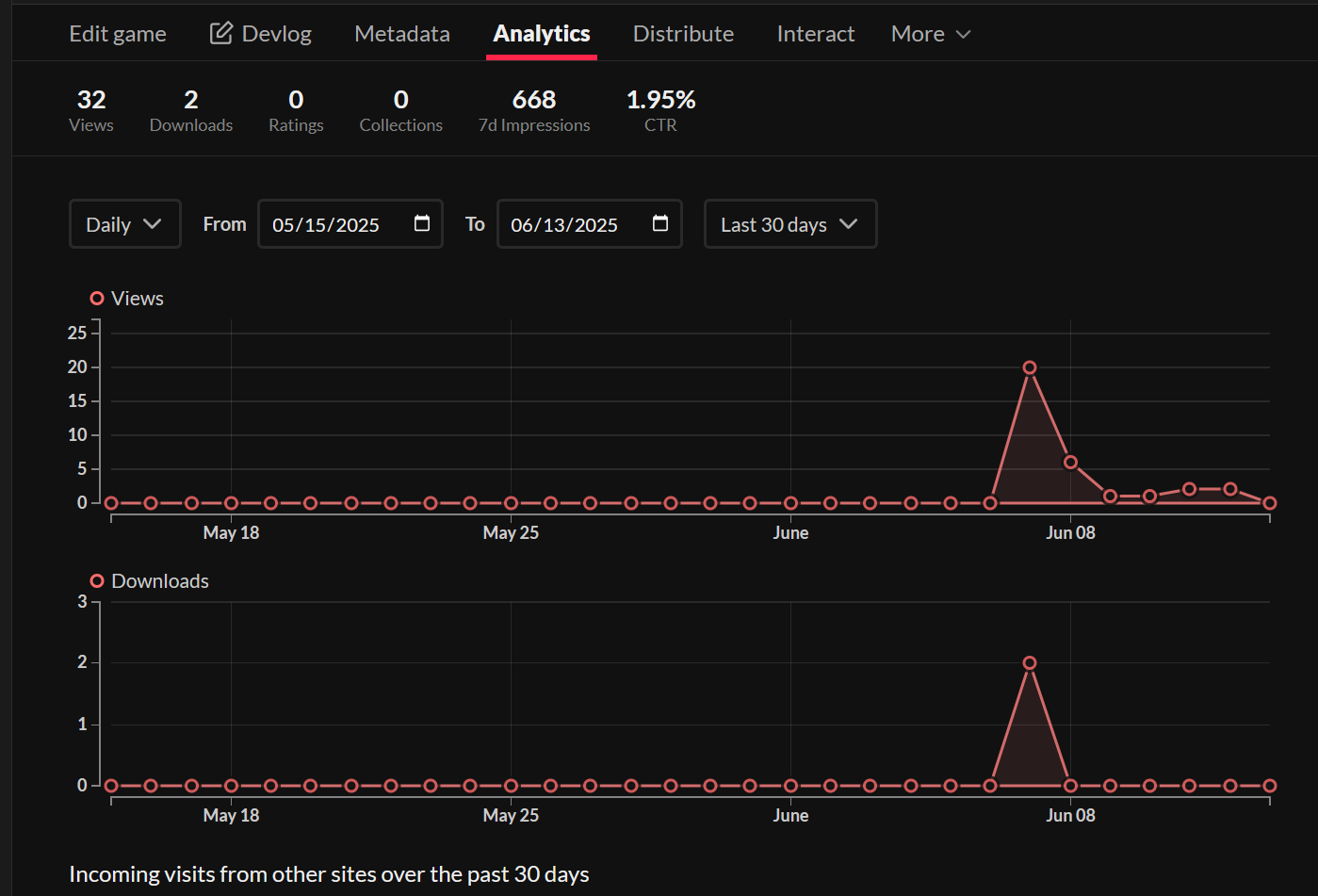The width and height of the screenshot is (1318, 896).
Task: Click the 32 Views stat
Action: 91,111
